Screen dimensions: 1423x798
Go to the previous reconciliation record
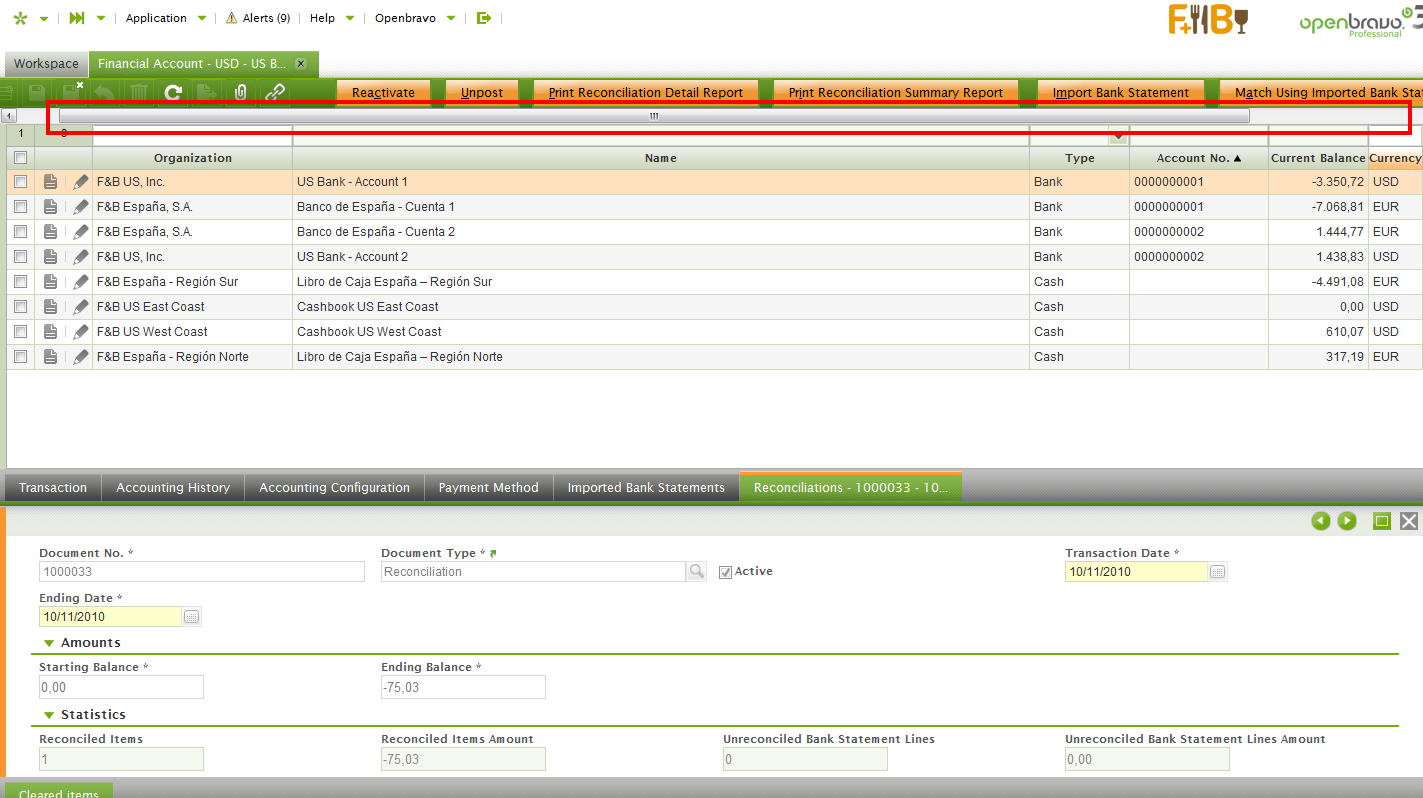[x=1321, y=521]
